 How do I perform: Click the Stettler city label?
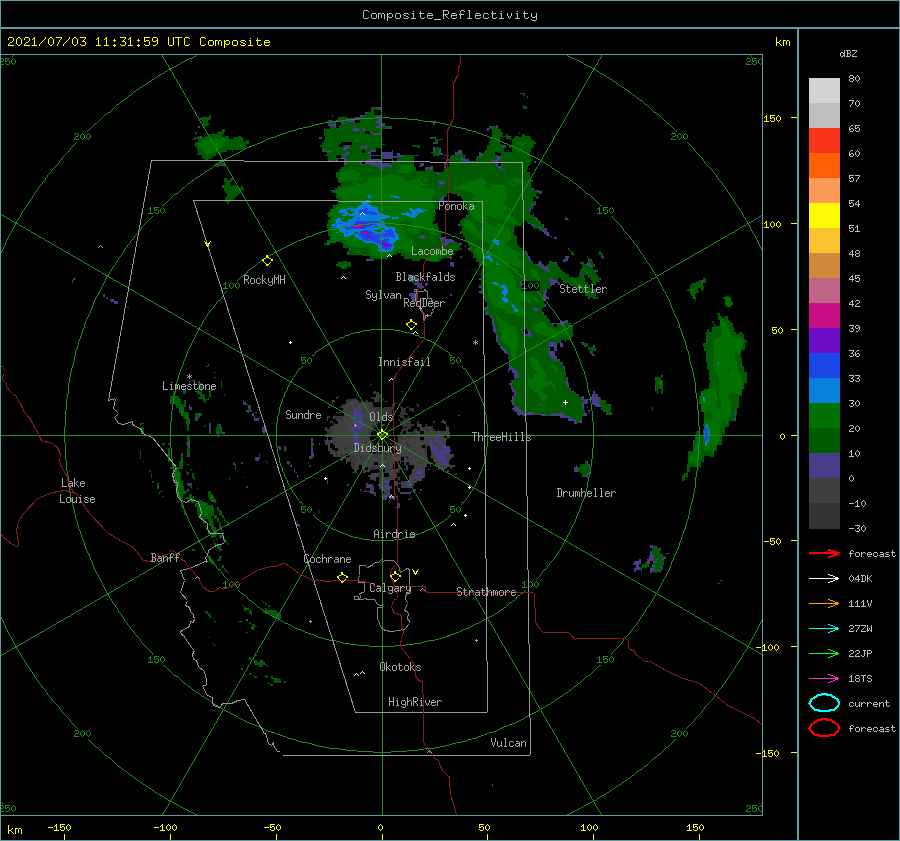(x=583, y=289)
